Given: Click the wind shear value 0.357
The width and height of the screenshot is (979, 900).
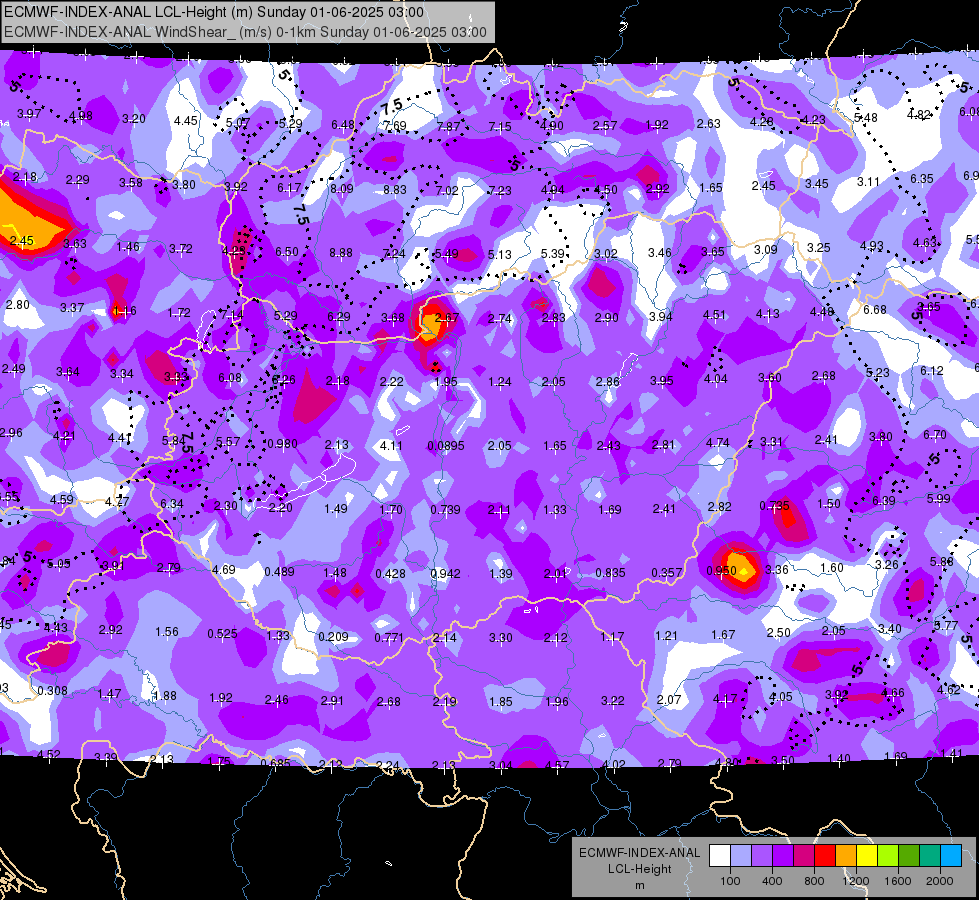Looking at the screenshot, I should [667, 572].
